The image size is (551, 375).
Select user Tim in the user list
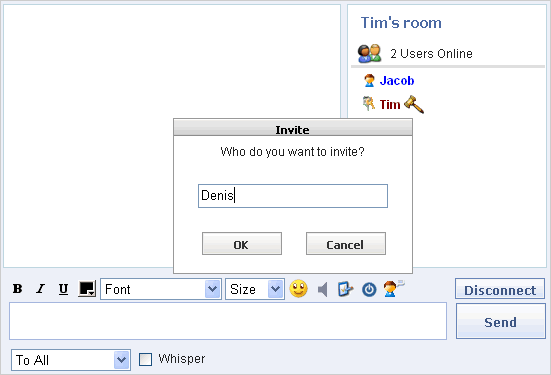click(390, 105)
